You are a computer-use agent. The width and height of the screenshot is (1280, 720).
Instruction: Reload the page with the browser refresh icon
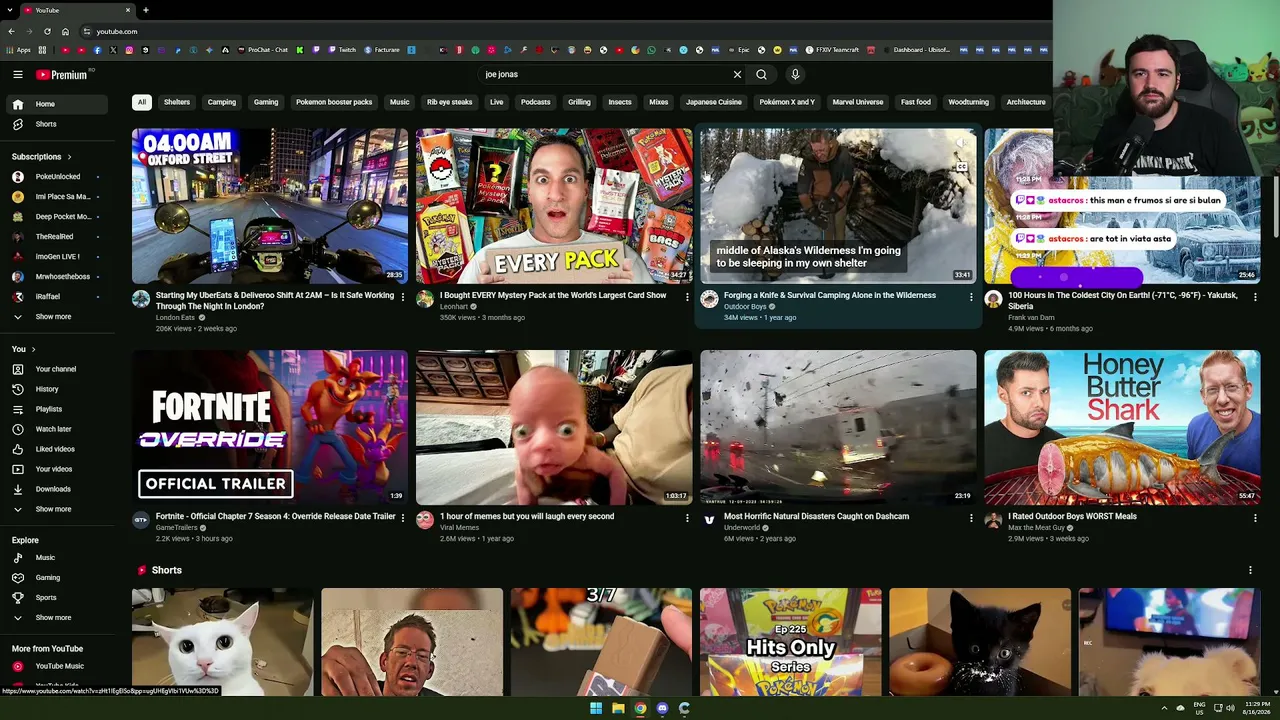tap(47, 31)
